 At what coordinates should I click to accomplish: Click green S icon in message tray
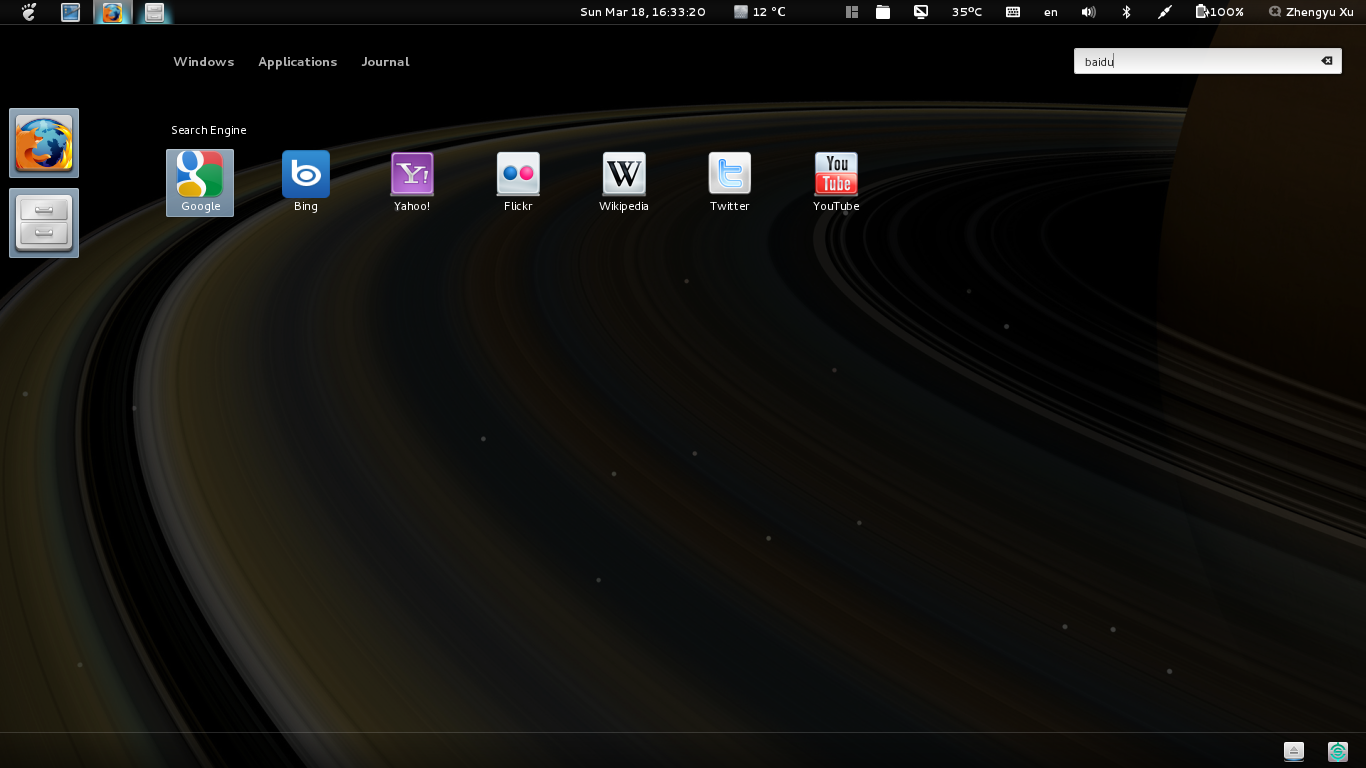click(1338, 751)
